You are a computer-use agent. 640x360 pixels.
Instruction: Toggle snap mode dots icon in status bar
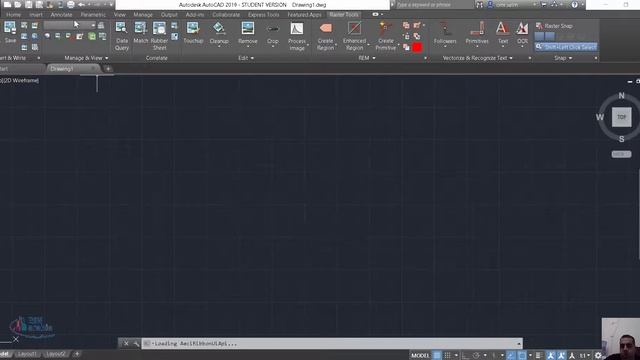click(447, 356)
